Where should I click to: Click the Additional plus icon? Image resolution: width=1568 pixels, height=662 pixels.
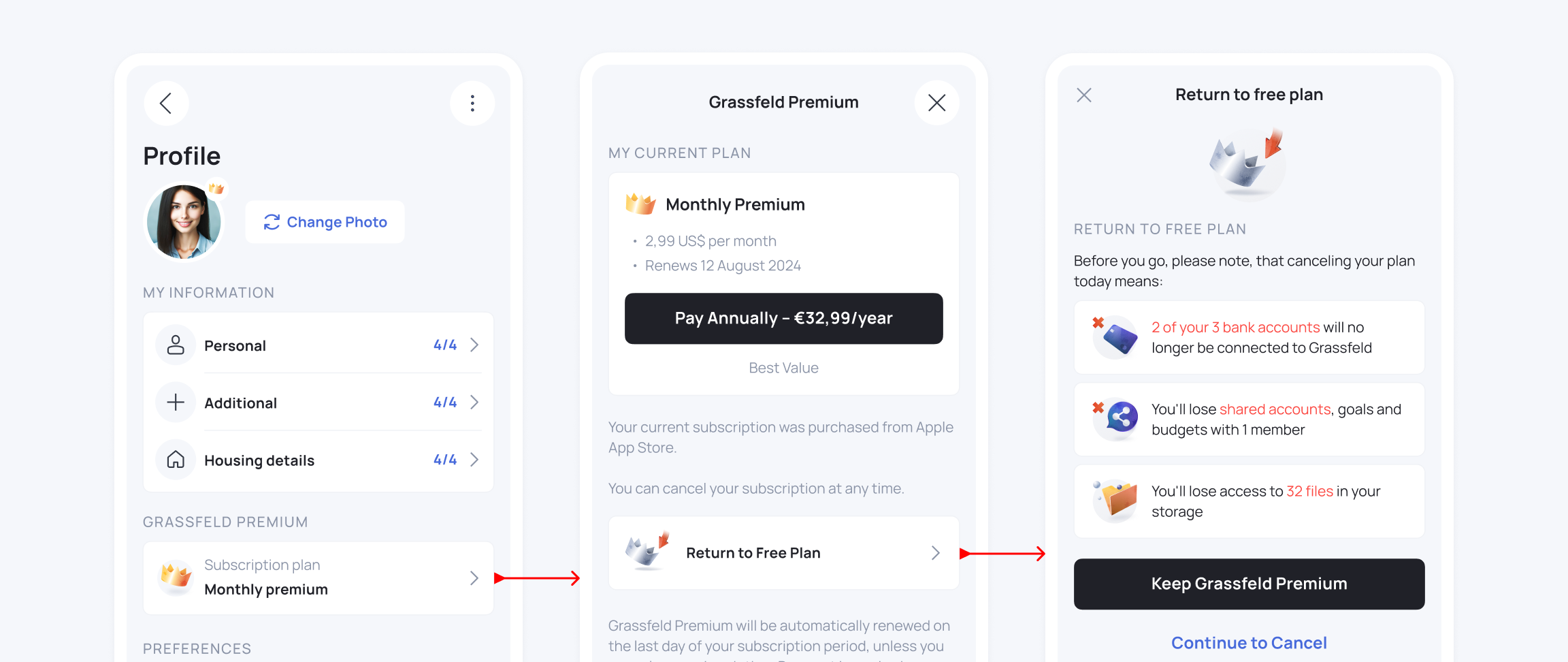tap(176, 403)
